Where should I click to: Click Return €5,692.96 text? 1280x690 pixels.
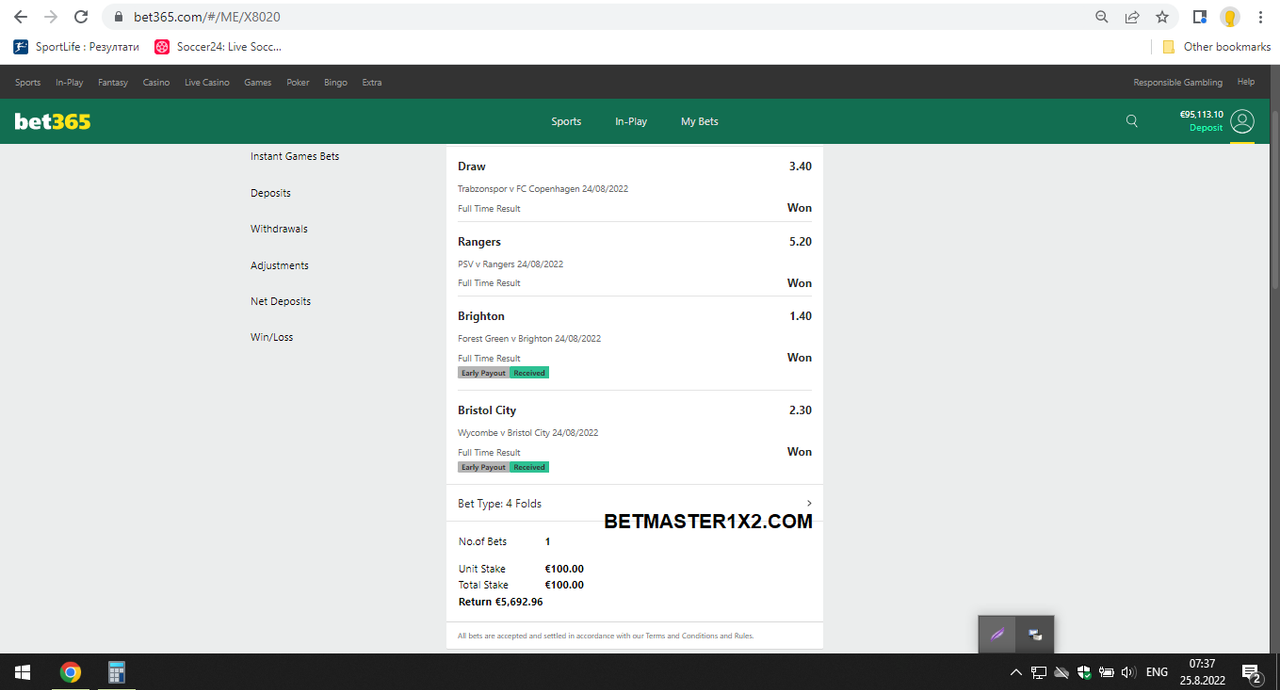[x=501, y=602]
